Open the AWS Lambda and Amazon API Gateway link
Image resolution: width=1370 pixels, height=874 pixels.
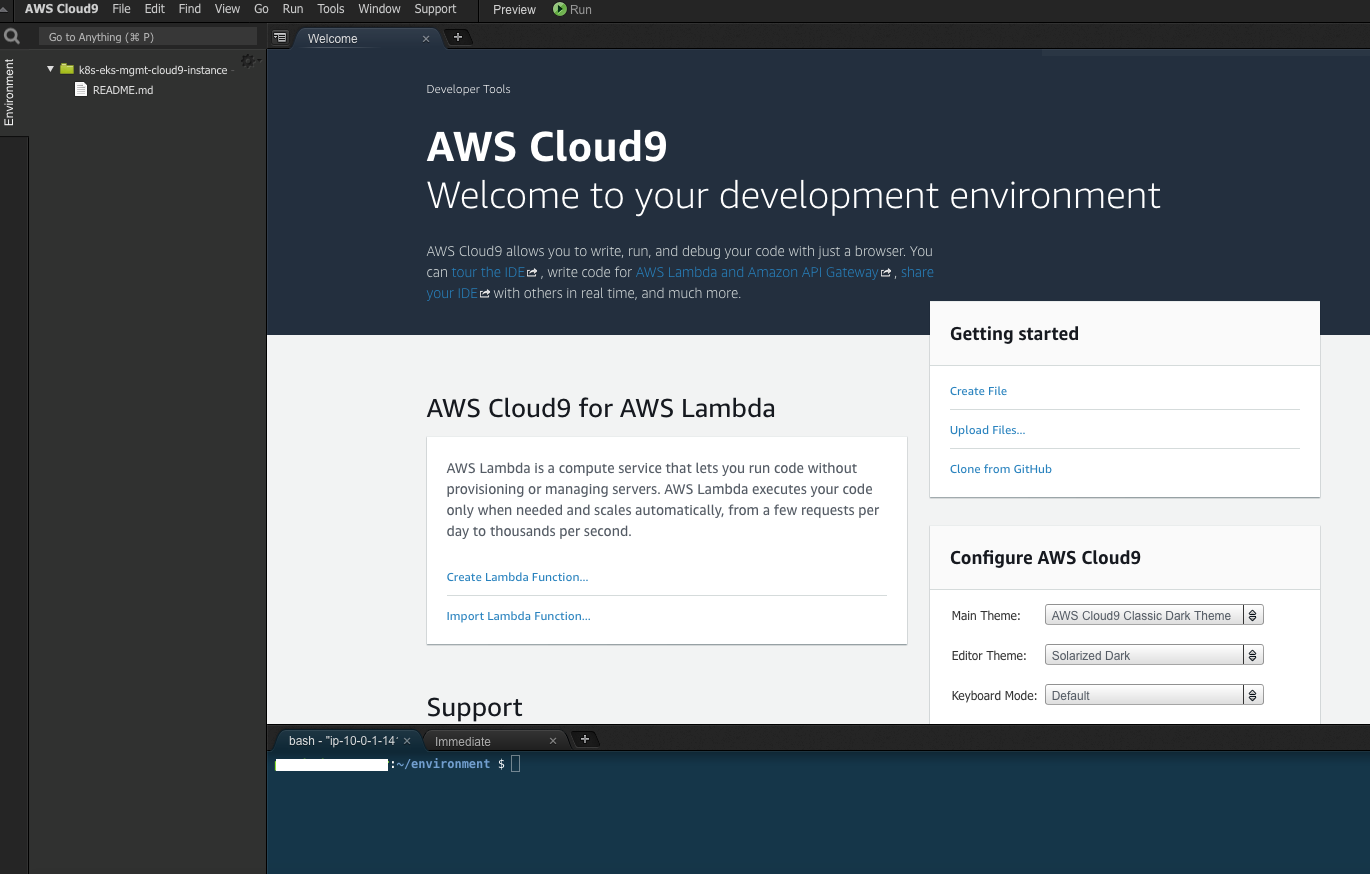(757, 272)
